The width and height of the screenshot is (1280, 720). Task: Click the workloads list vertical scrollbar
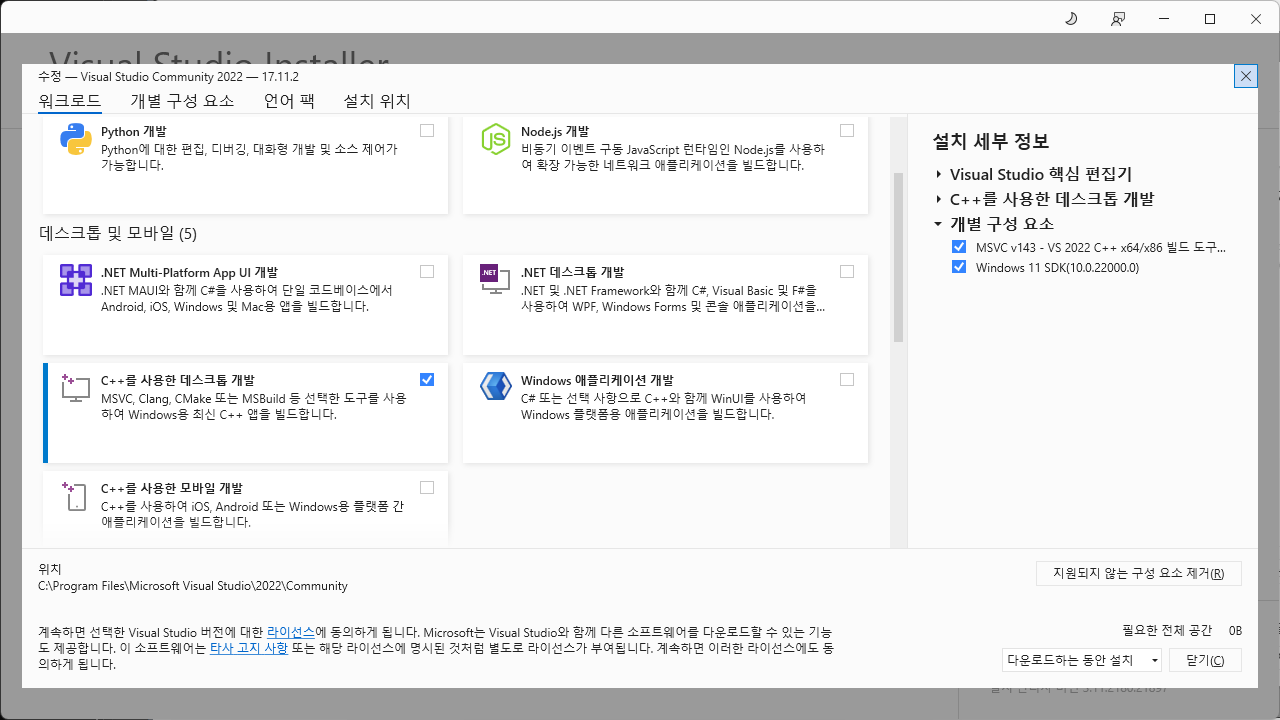coord(898,258)
